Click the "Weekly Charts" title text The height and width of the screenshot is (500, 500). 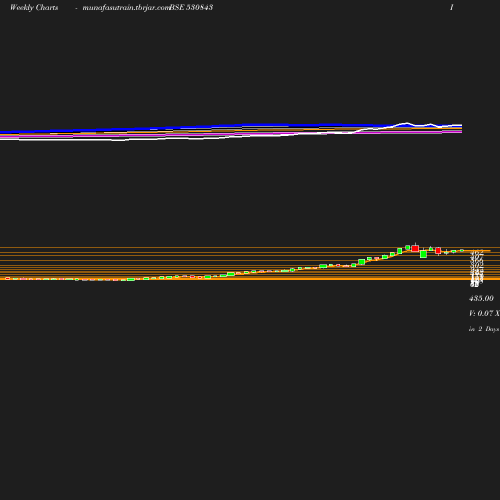click(34, 7)
